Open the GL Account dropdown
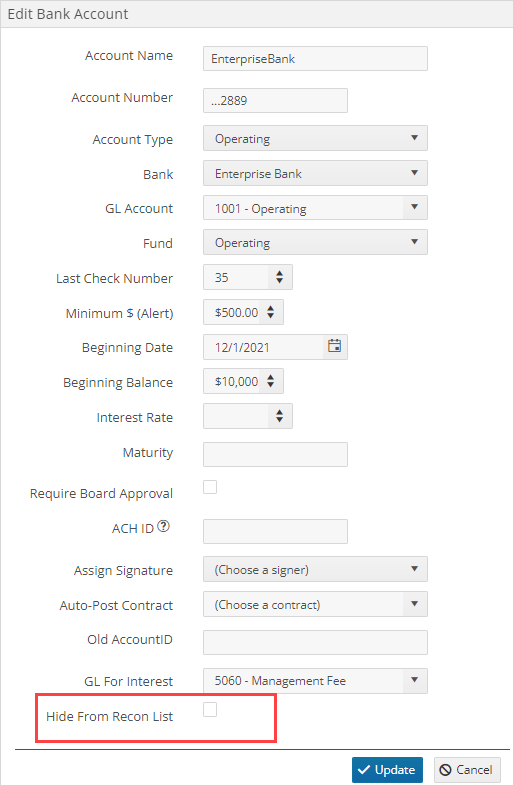Viewport: 513px width, 785px height. [x=315, y=208]
